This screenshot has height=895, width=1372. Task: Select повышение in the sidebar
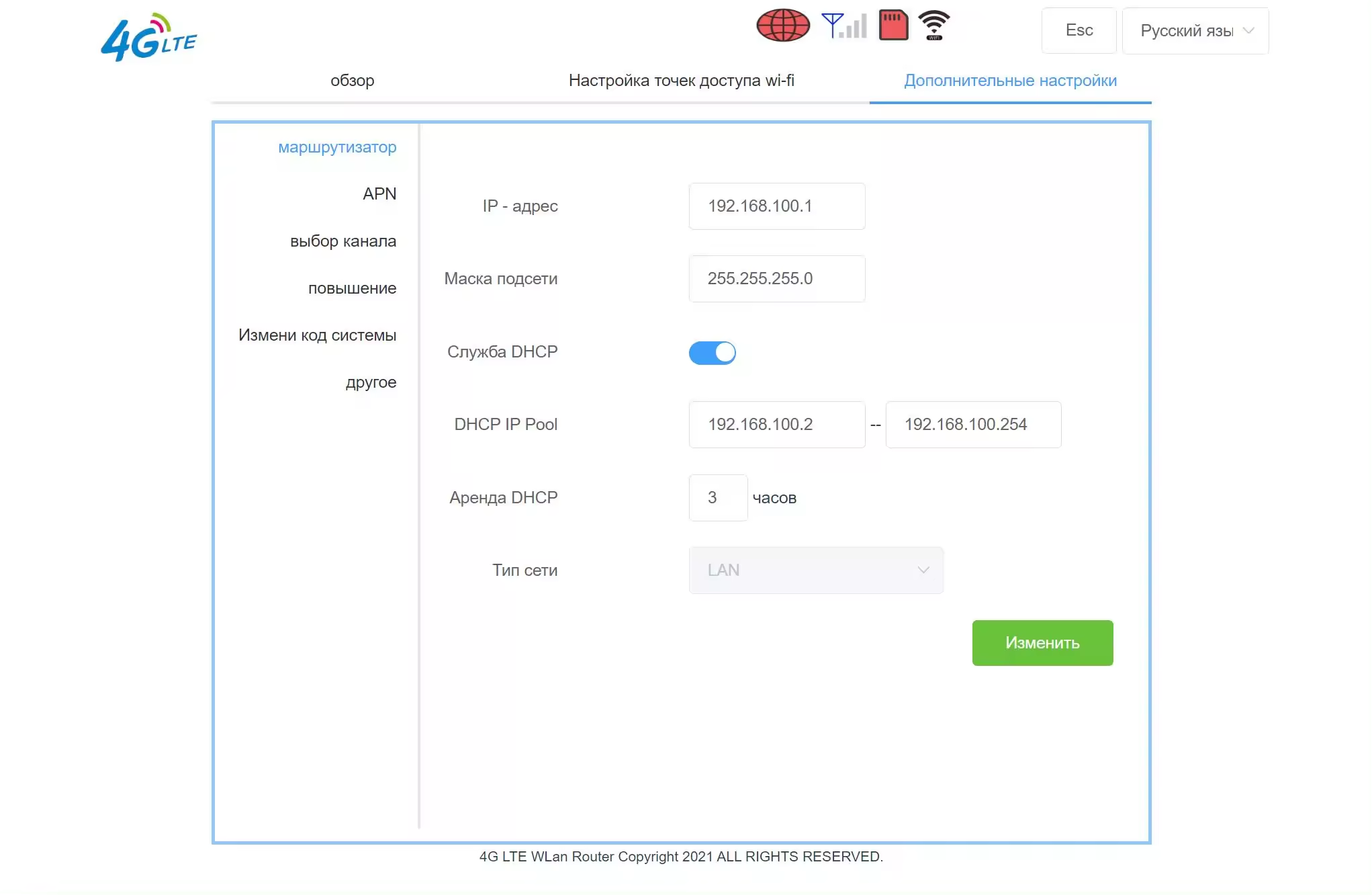coord(352,288)
